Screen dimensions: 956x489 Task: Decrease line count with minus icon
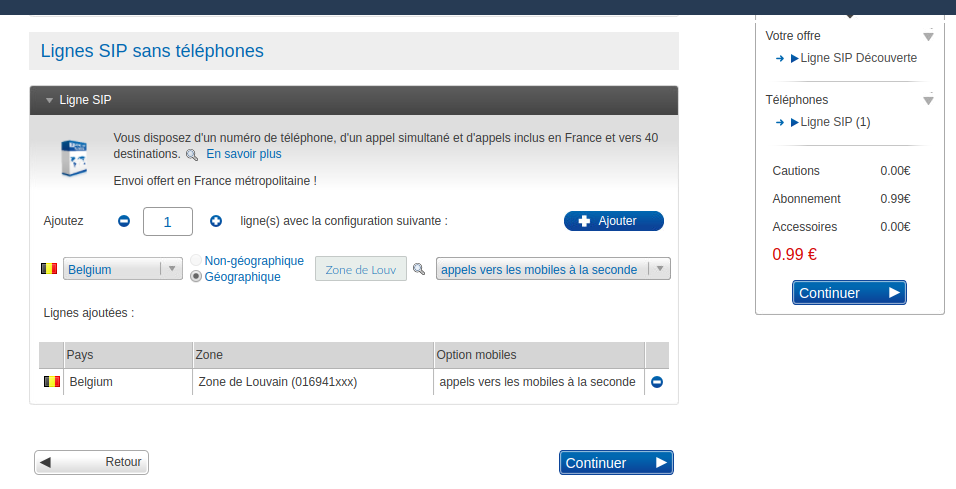pos(124,221)
